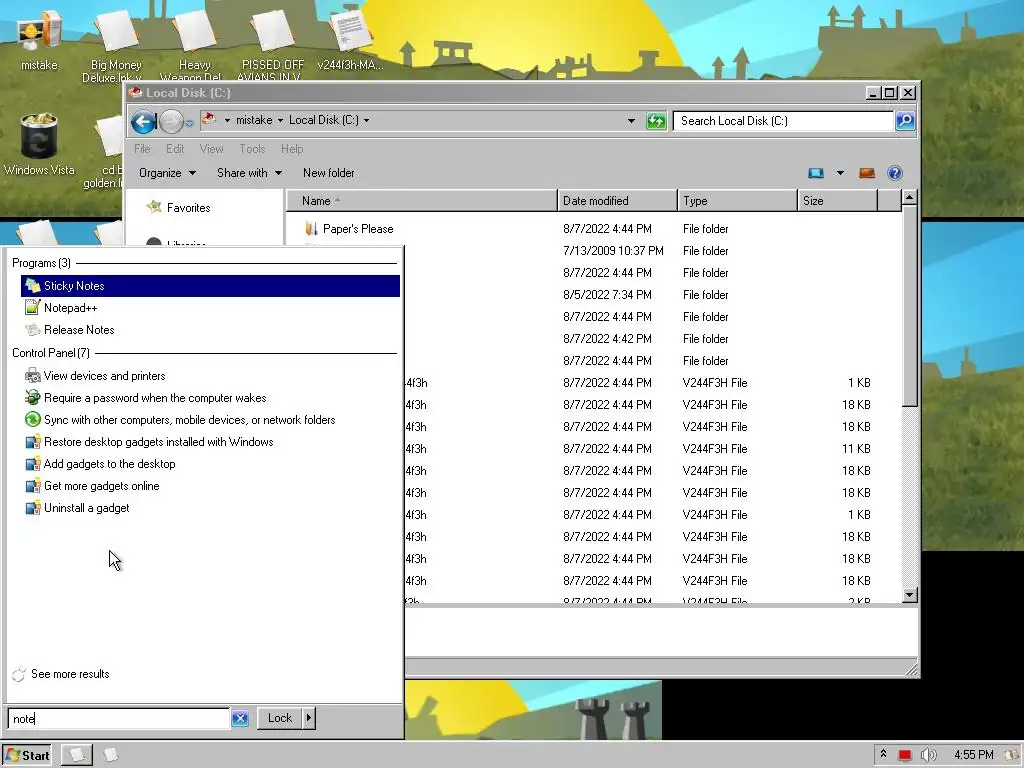Click the 11 KB size cell
Viewport: 1024px width, 768px height.
[x=856, y=449]
